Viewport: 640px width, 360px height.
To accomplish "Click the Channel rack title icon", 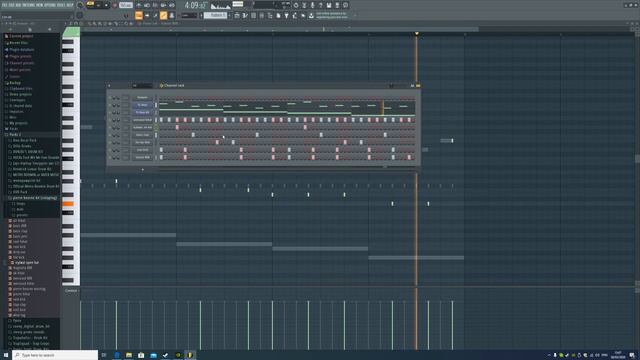I will click(x=162, y=85).
